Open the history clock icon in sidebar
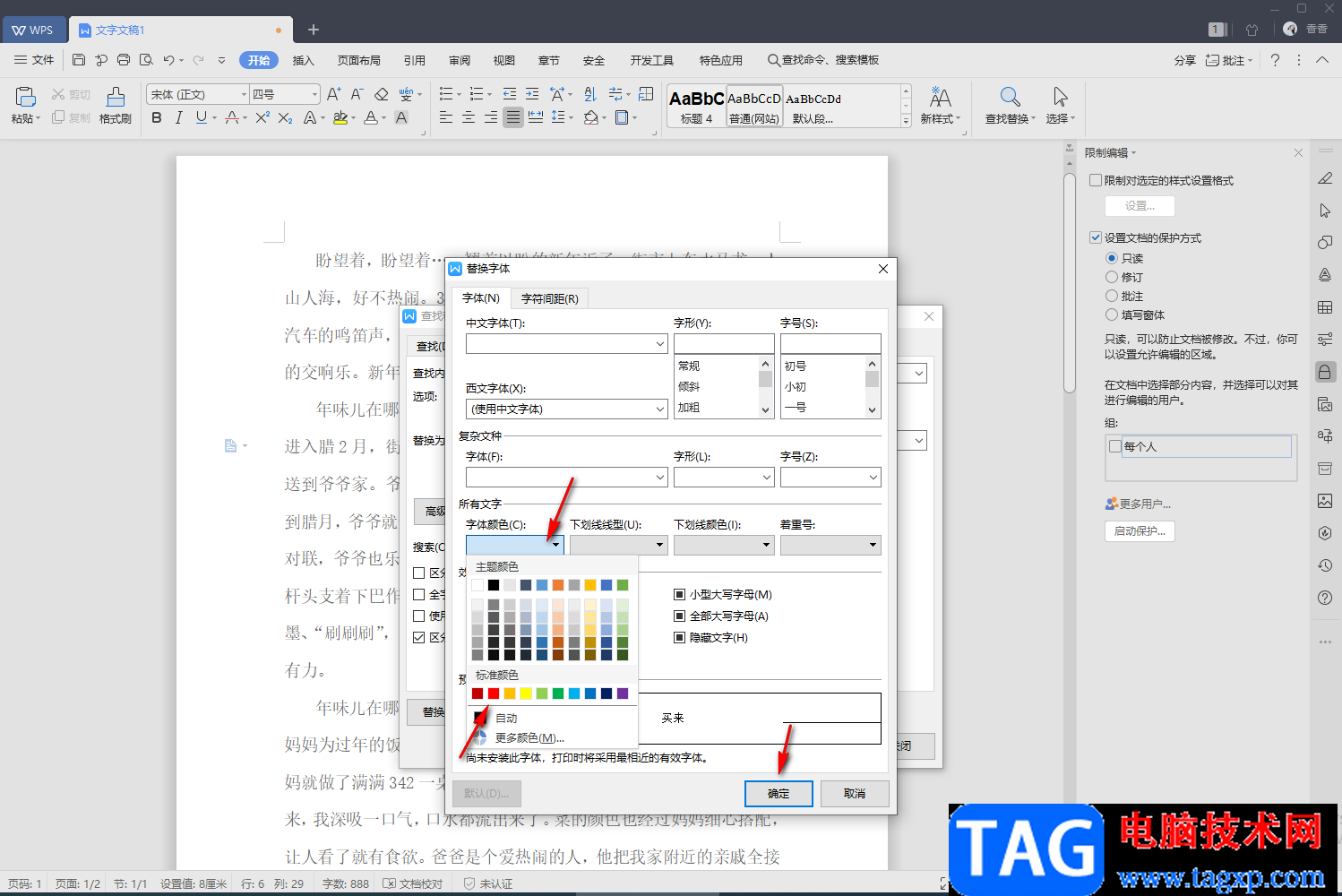 point(1325,565)
